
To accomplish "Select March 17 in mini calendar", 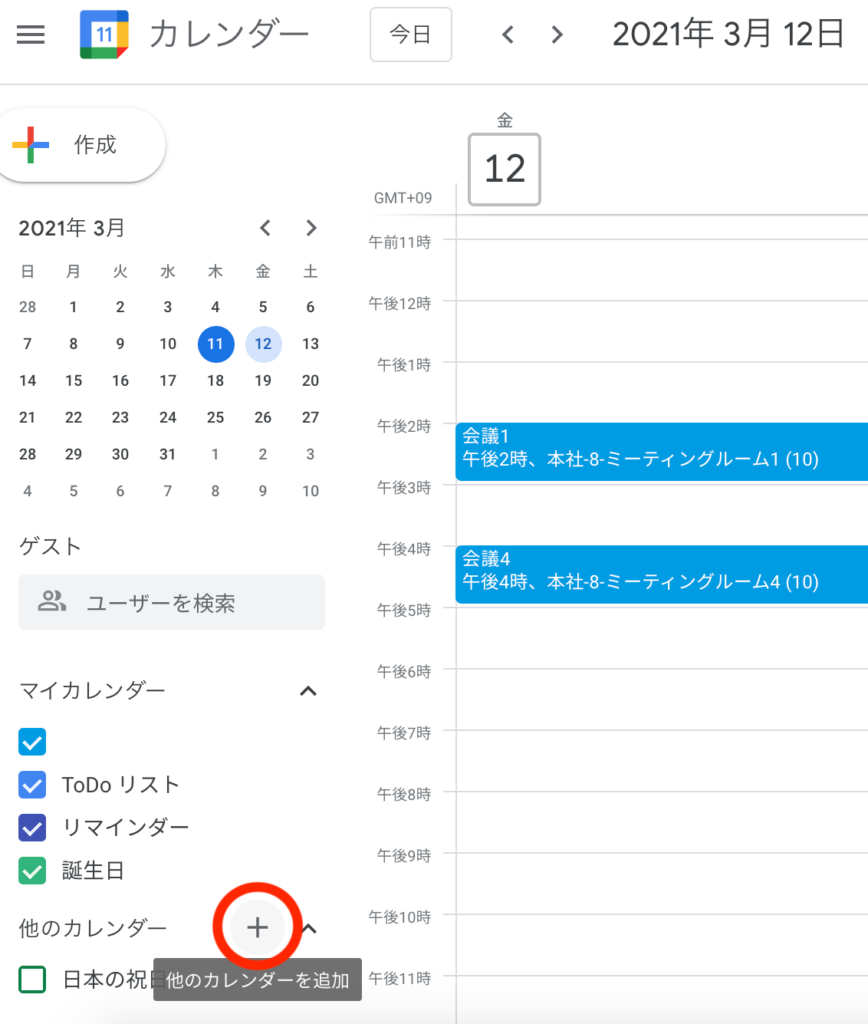I will click(168, 381).
